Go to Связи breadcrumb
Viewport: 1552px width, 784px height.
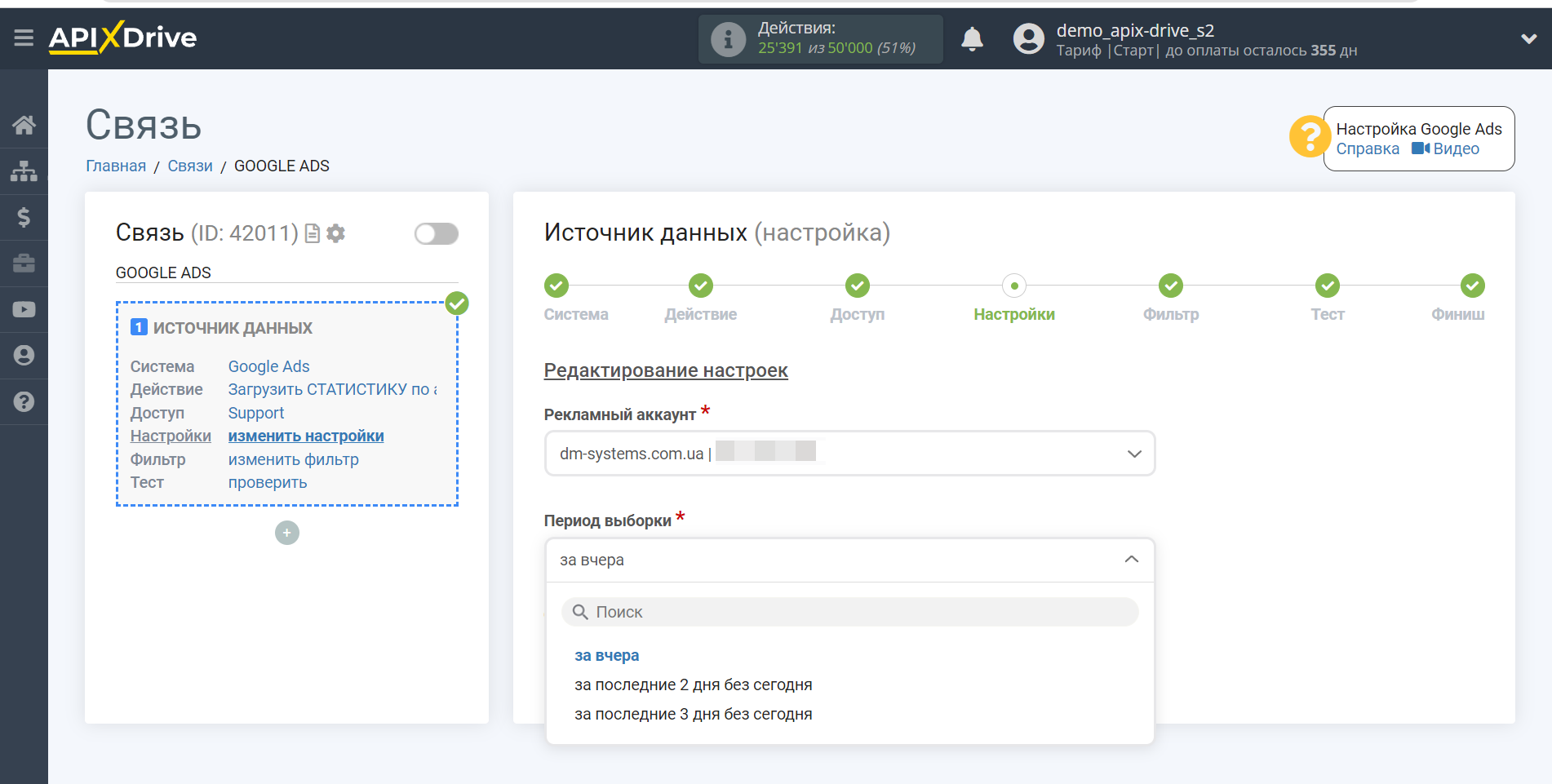coord(190,166)
